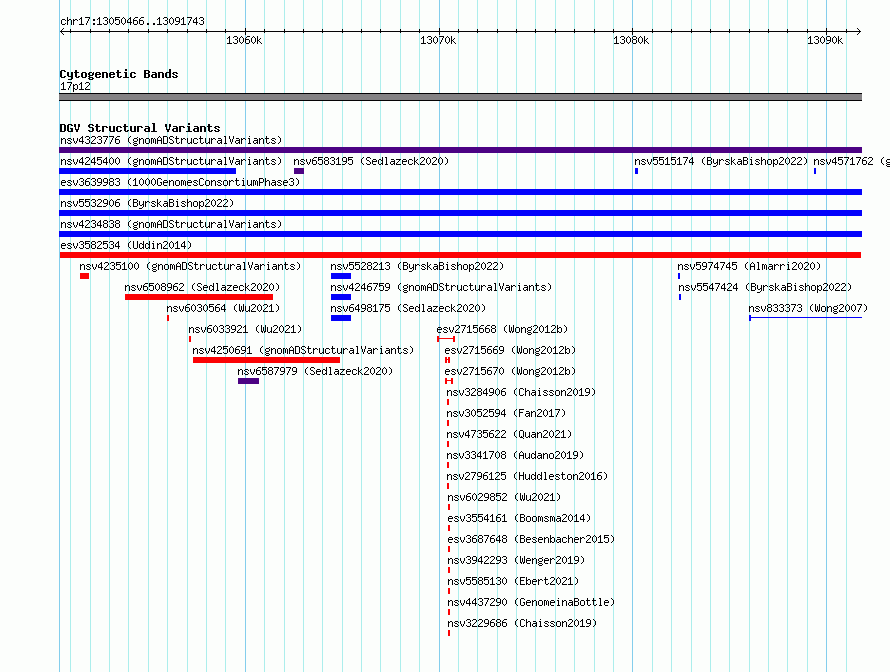This screenshot has height=672, width=890.
Task: Select esv2715669 (Wong2012b) label
Action: tap(510, 350)
